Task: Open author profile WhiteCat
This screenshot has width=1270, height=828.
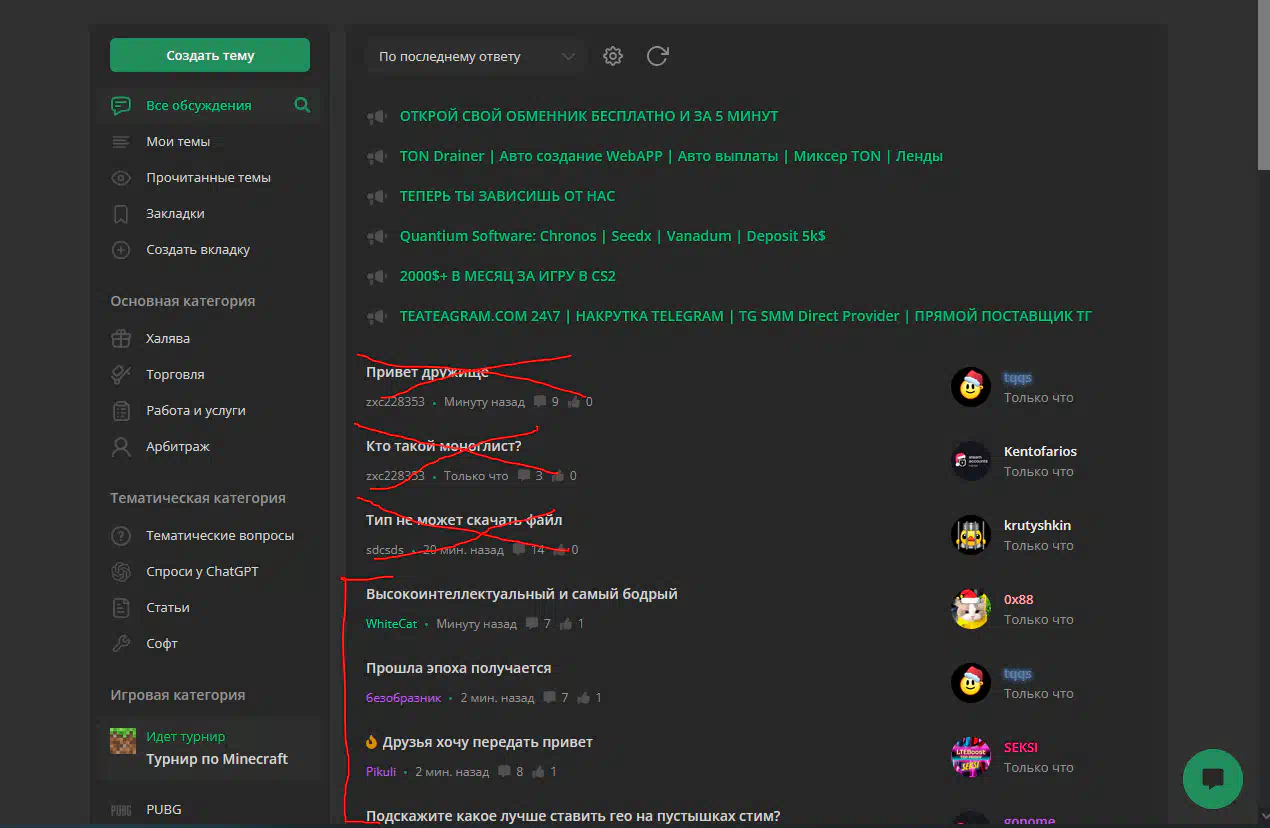Action: tap(392, 624)
